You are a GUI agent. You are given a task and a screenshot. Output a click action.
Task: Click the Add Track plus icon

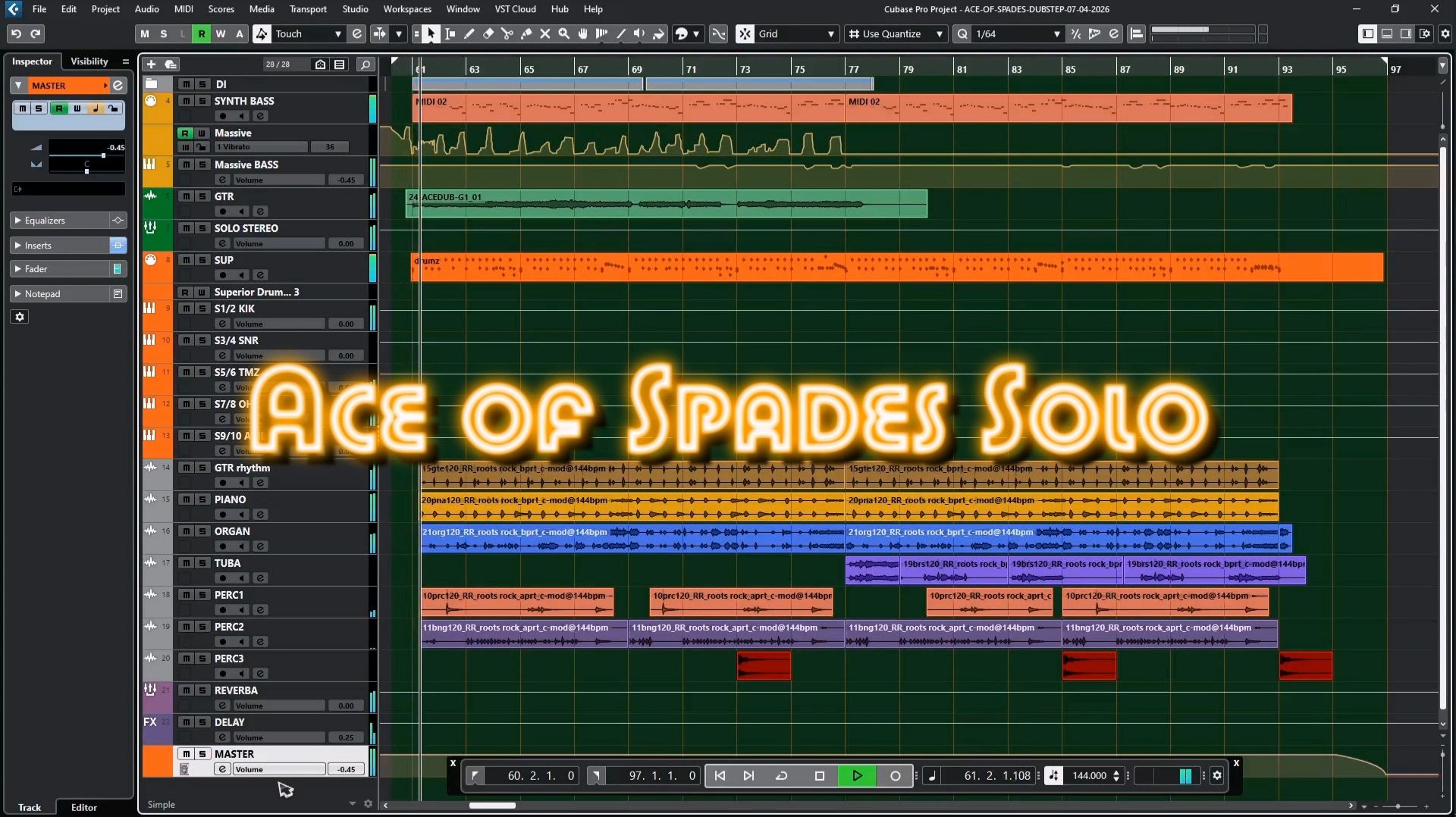[x=151, y=64]
